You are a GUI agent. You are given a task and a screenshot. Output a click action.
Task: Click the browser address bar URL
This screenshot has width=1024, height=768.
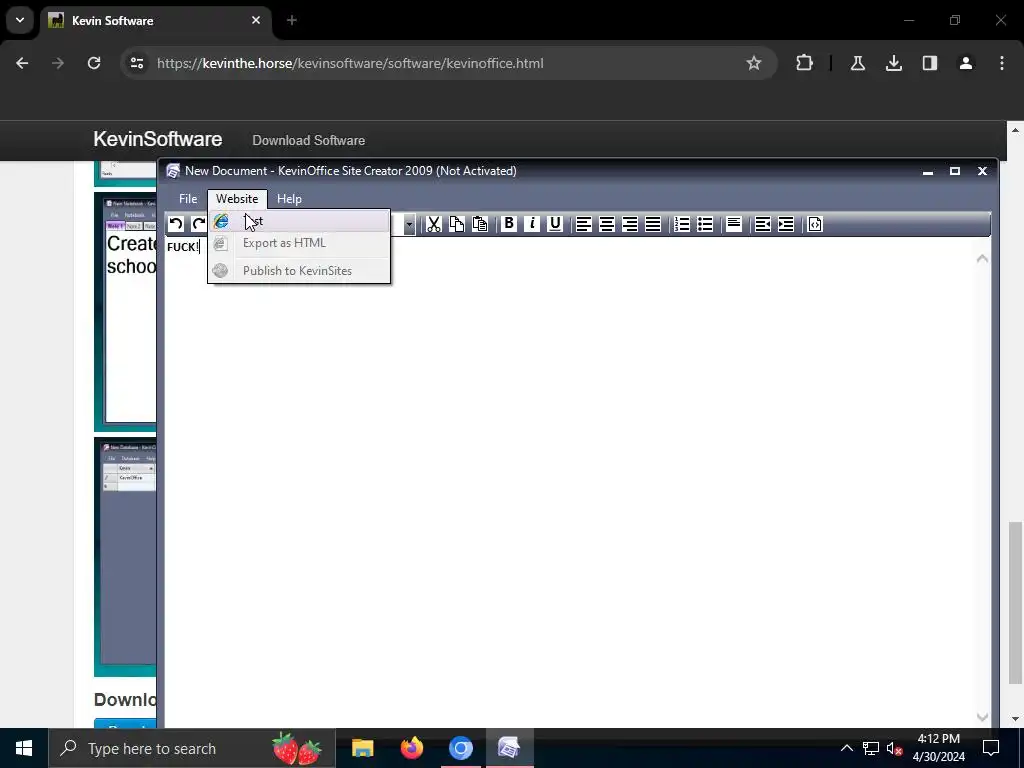pyautogui.click(x=350, y=63)
